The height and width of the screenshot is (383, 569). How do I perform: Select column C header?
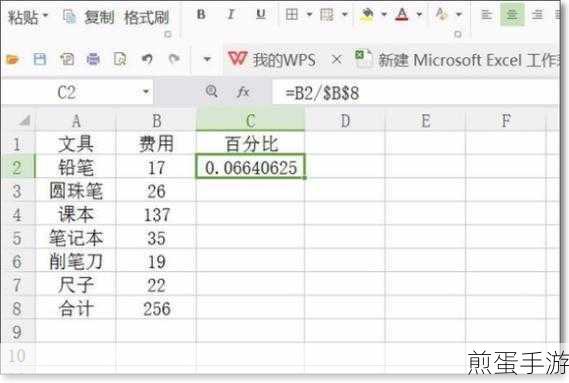tap(250, 121)
